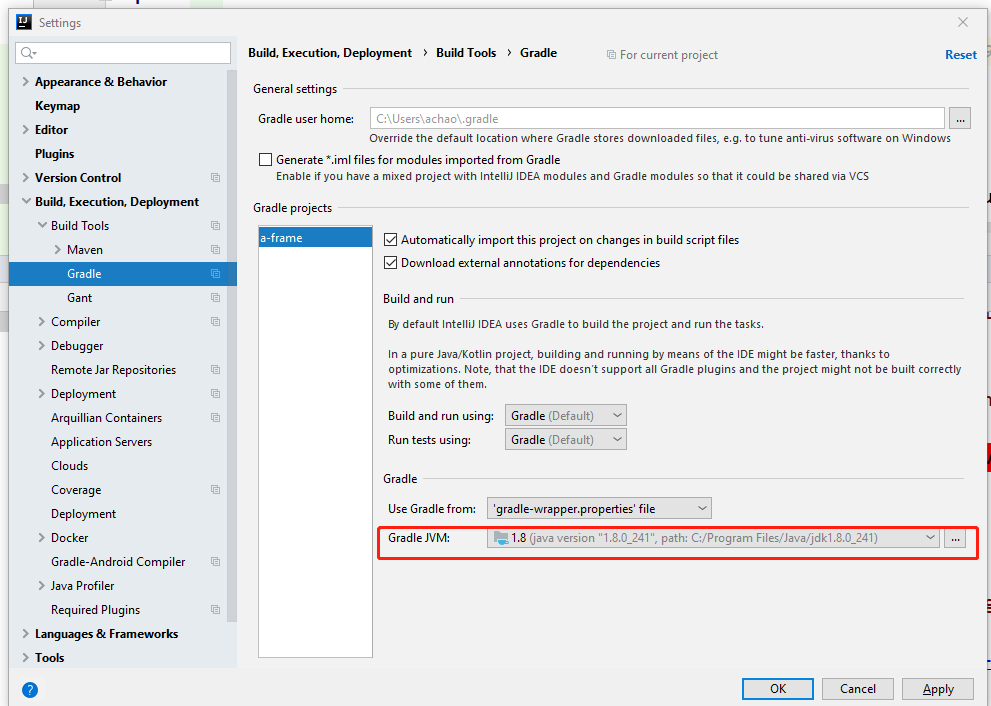Close the Settings dialog
991x706 pixels.
963,22
